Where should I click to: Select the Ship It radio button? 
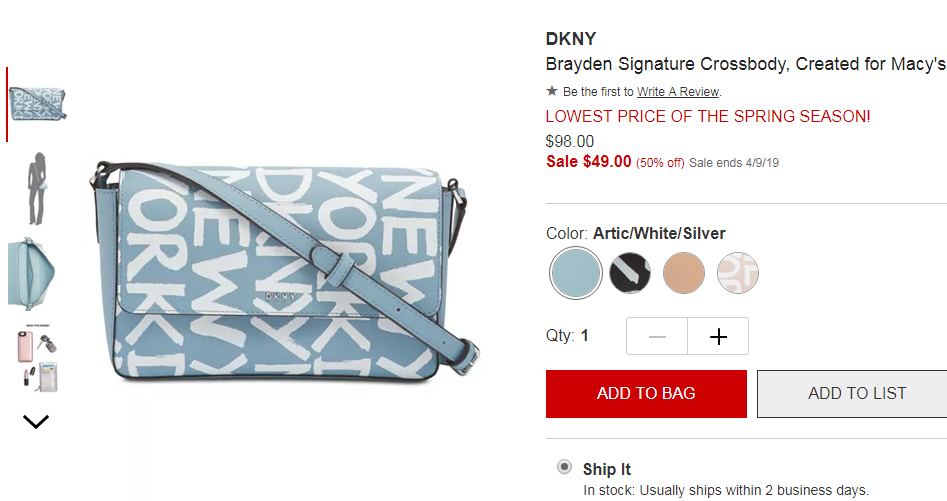pos(564,467)
